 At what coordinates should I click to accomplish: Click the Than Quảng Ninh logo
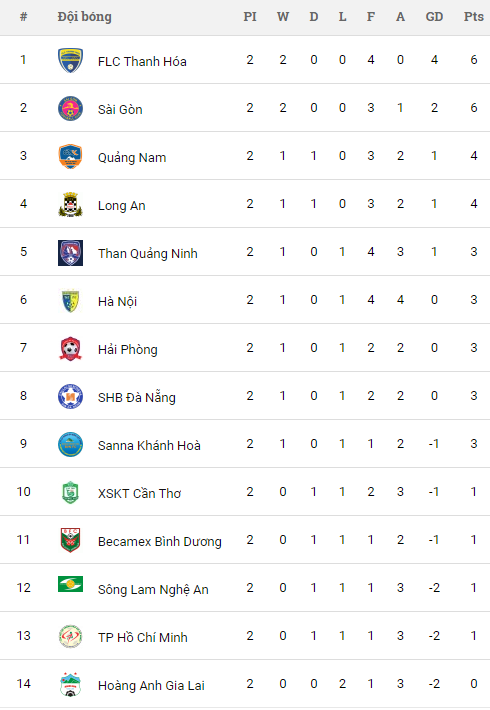pos(70,252)
